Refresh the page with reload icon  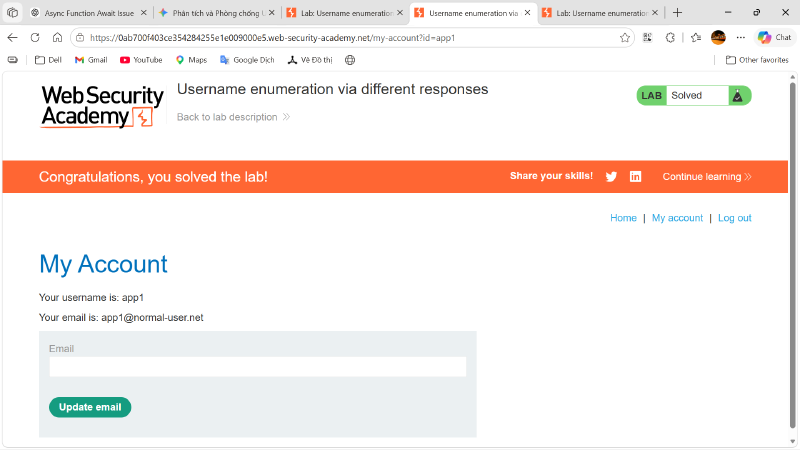click(x=35, y=37)
